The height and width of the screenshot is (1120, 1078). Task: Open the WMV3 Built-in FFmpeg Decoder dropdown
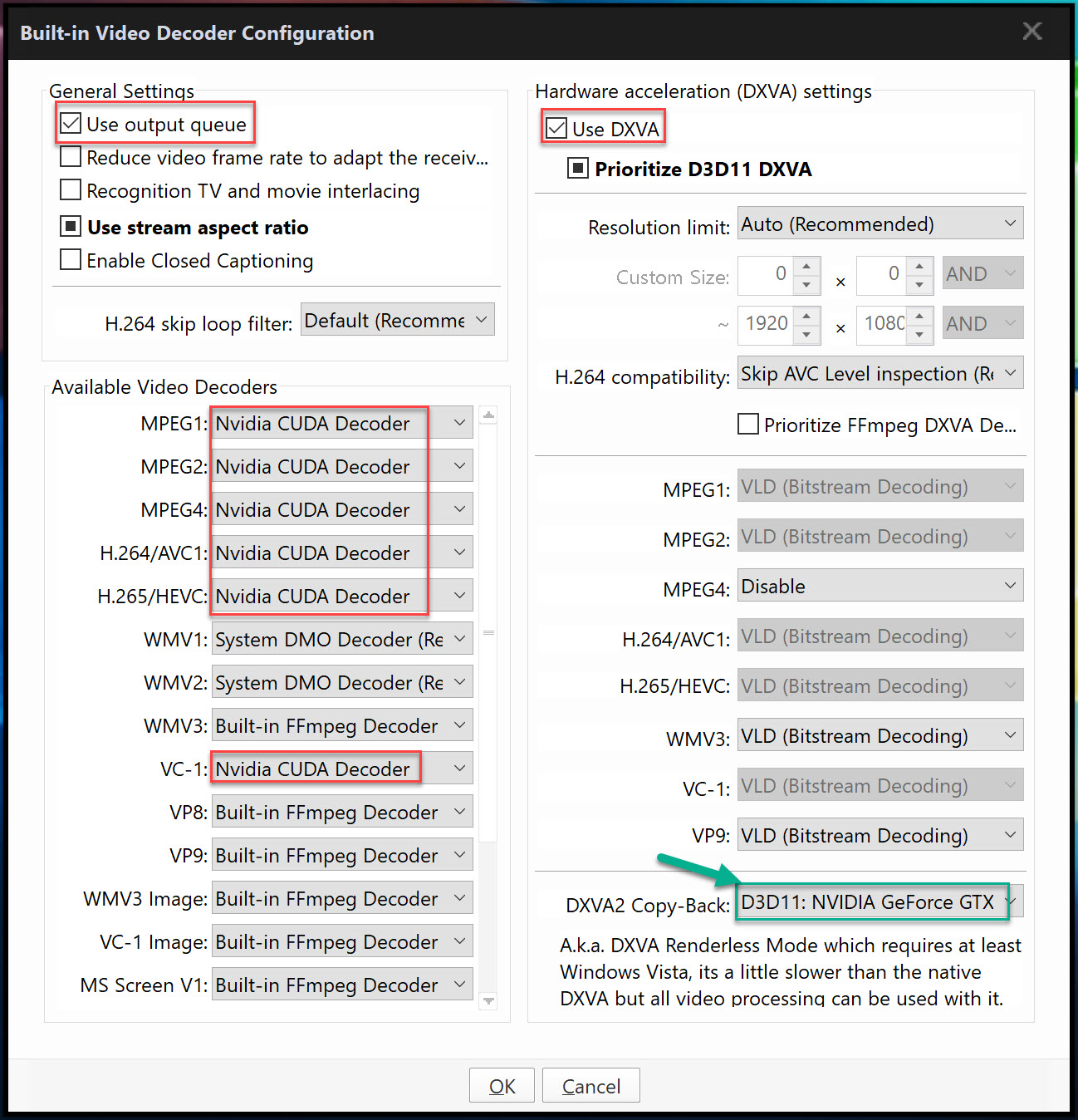342,725
